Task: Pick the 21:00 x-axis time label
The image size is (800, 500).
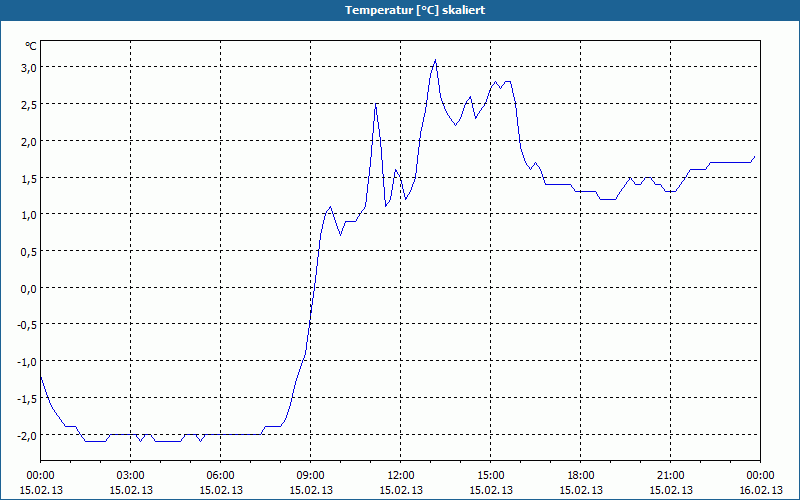Action: point(670,476)
